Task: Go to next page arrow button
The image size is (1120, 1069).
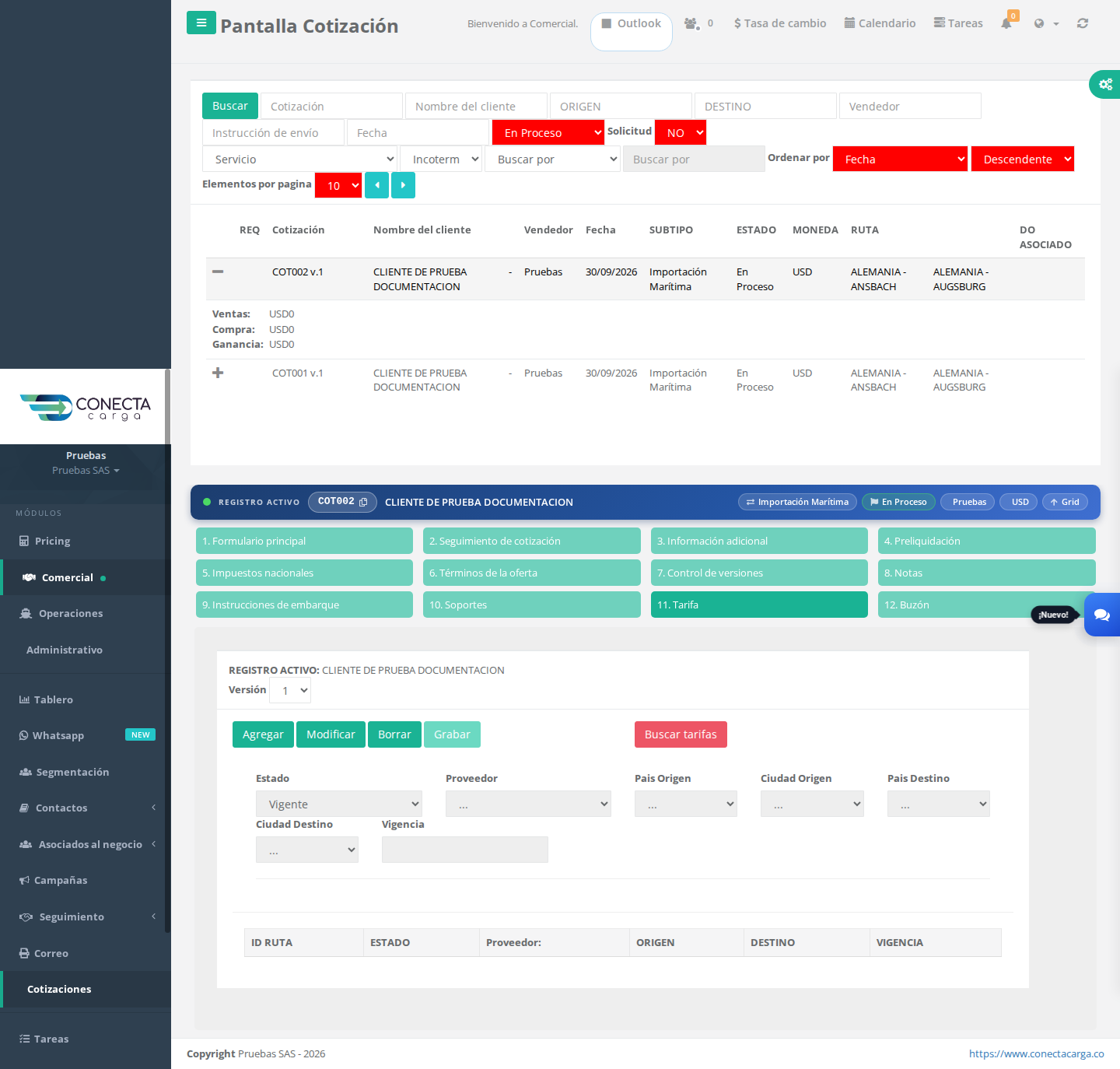Action: 403,185
